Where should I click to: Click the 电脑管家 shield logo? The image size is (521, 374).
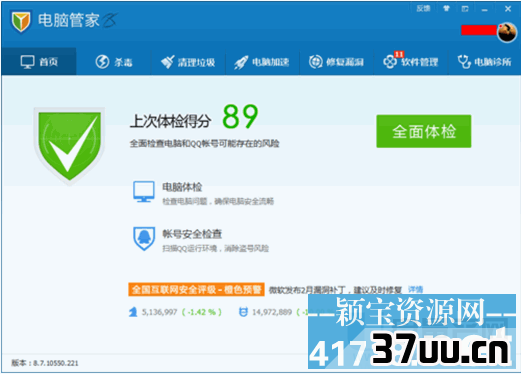pyautogui.click(x=21, y=21)
